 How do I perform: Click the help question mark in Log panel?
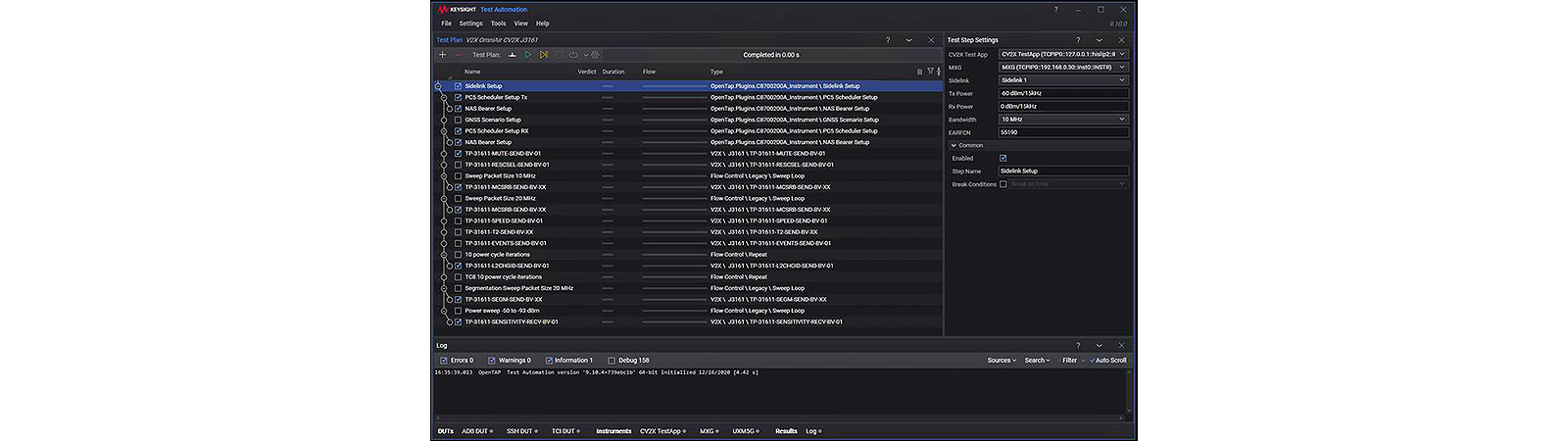1078,345
